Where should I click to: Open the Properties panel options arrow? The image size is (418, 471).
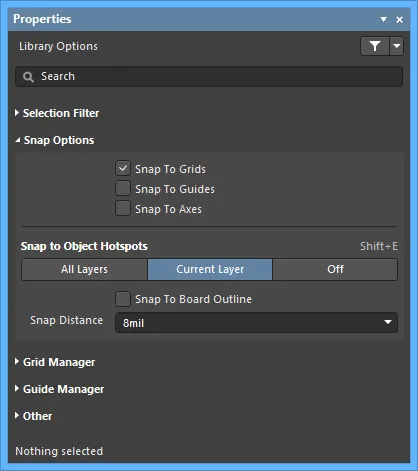384,20
